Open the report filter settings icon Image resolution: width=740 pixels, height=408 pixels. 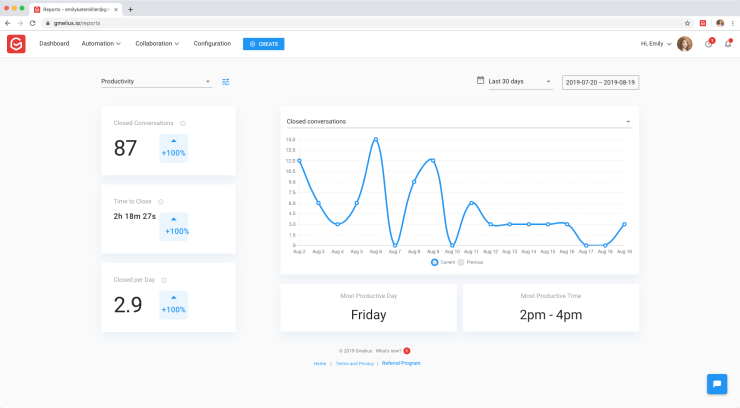click(226, 82)
